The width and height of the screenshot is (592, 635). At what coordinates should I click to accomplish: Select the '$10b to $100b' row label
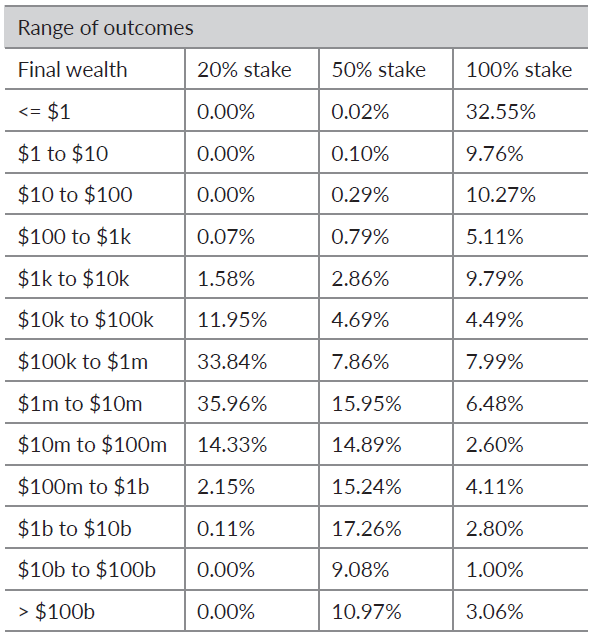pyautogui.click(x=87, y=569)
